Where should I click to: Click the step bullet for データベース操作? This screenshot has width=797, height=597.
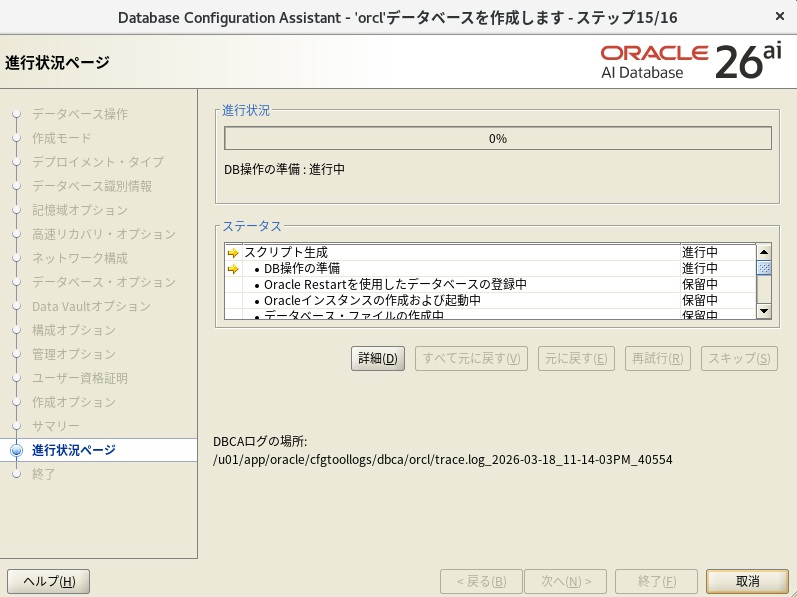click(x=17, y=114)
